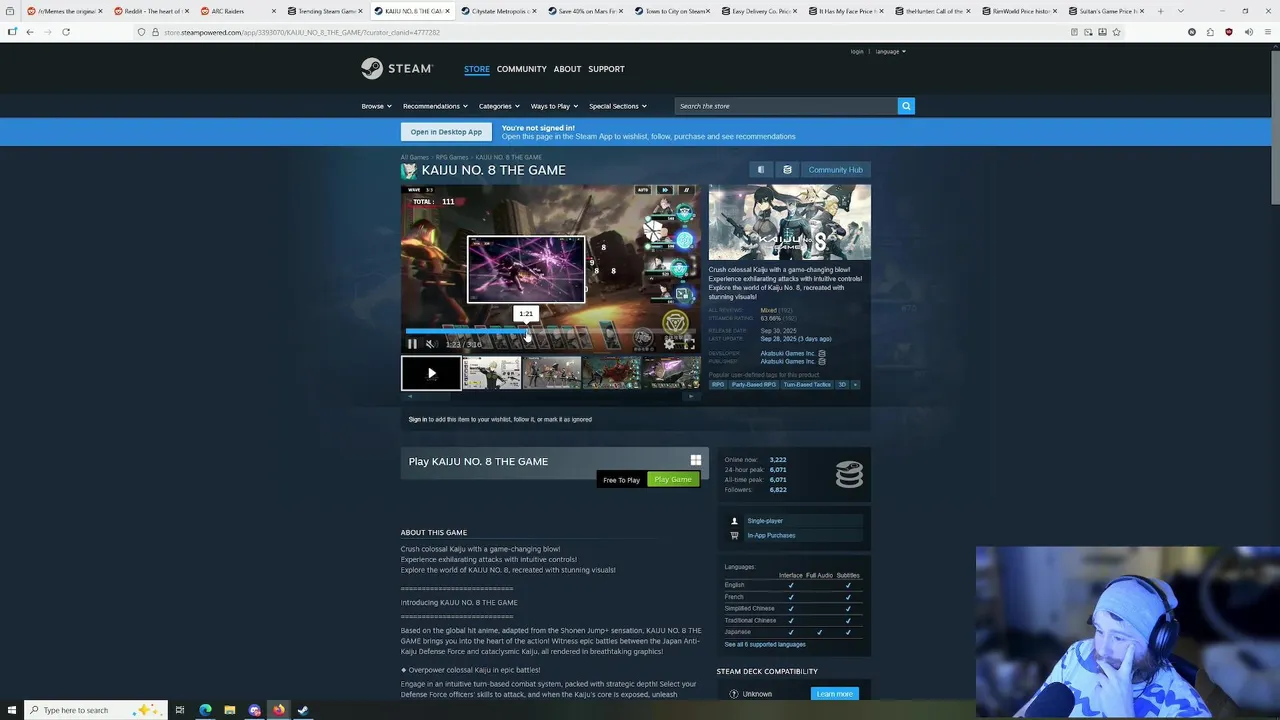The width and height of the screenshot is (1280, 720).
Task: Click Learn more for Steam Deck
Action: pyautogui.click(x=835, y=694)
